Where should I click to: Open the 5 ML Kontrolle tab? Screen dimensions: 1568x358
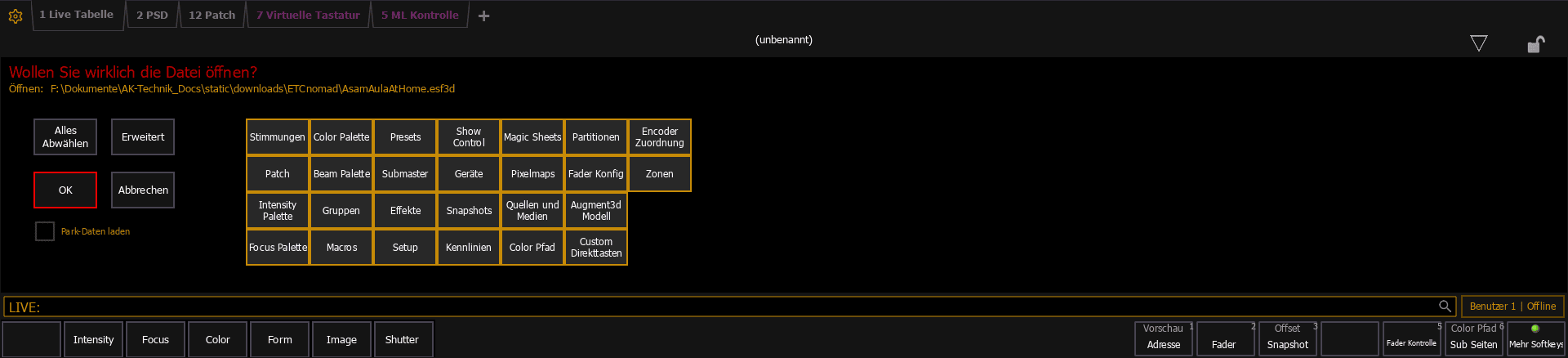point(420,15)
